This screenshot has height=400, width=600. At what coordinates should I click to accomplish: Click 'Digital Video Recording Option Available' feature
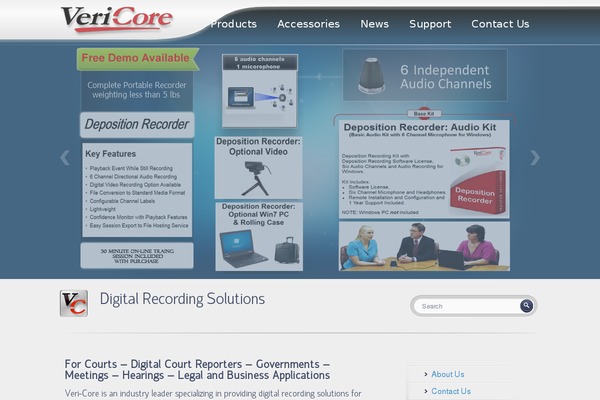click(135, 184)
